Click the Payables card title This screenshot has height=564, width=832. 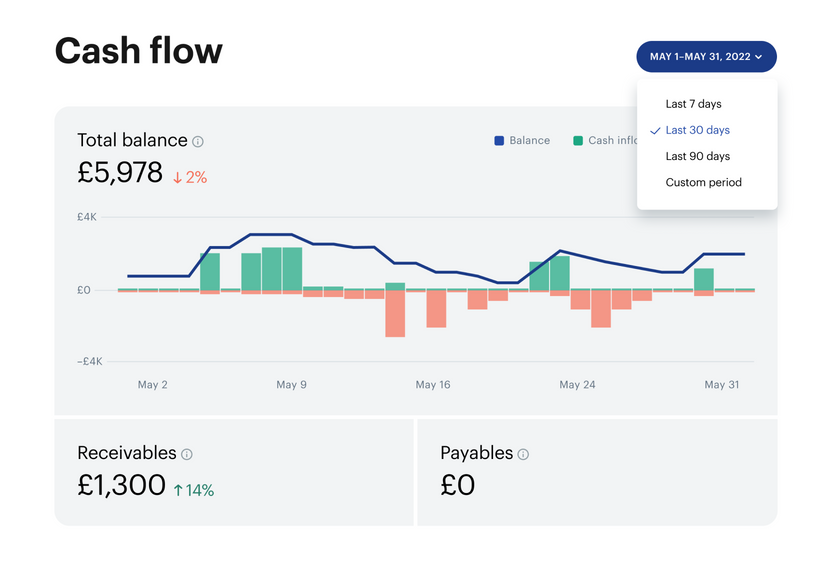tap(476, 453)
